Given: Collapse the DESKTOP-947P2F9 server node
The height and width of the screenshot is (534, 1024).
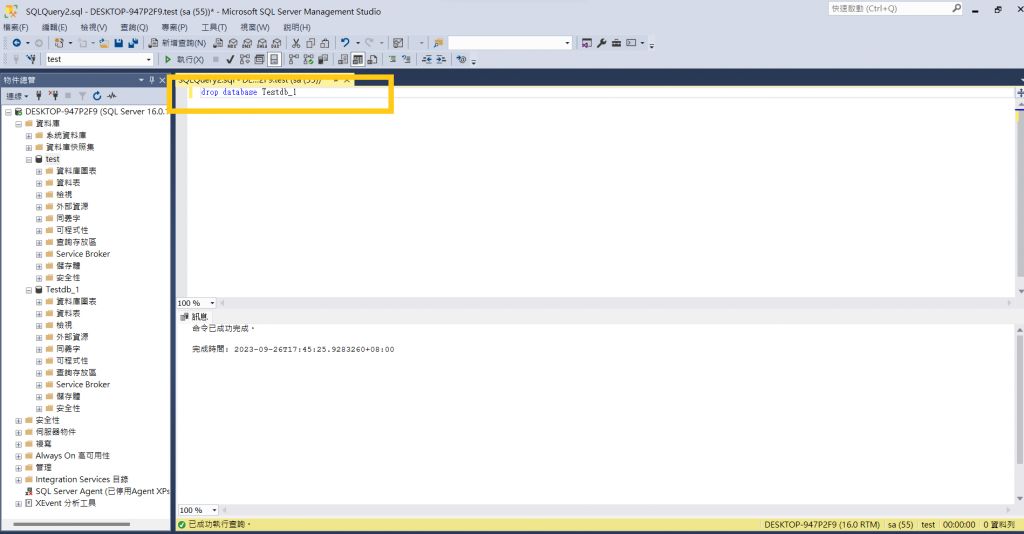Looking at the screenshot, I should (8, 112).
